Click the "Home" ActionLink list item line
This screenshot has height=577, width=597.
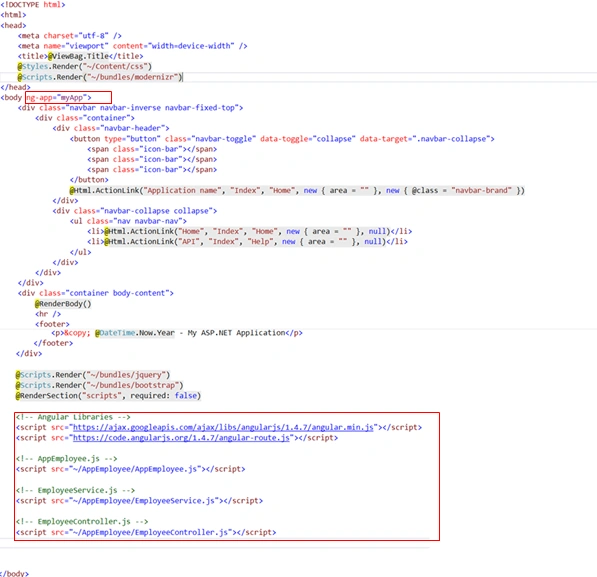pos(249,232)
